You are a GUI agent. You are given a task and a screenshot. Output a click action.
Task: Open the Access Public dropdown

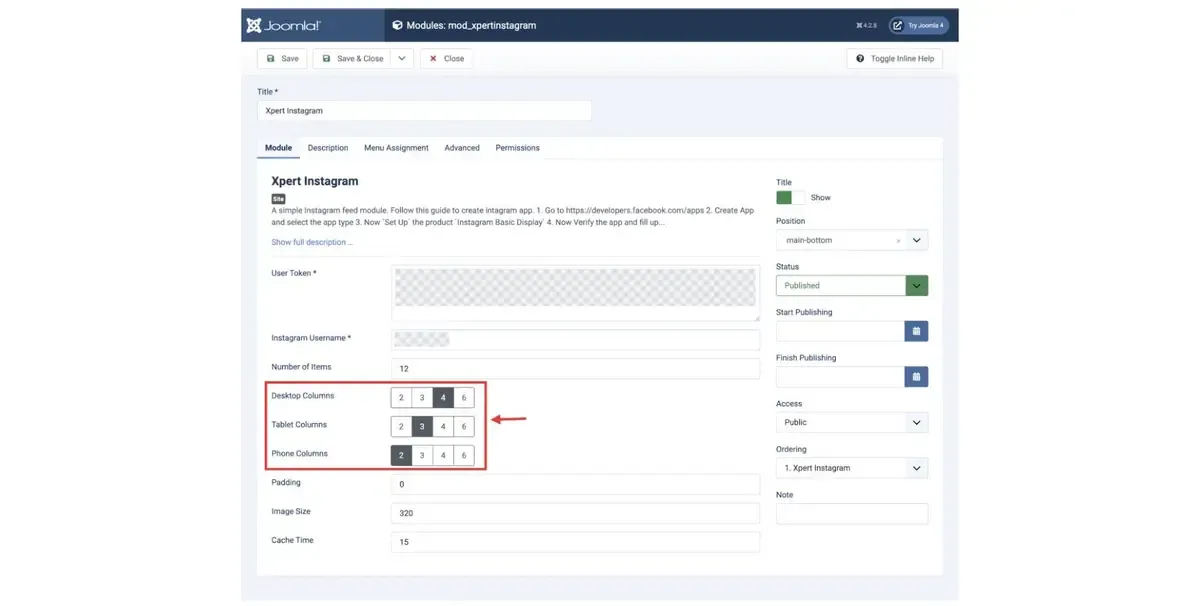852,423
